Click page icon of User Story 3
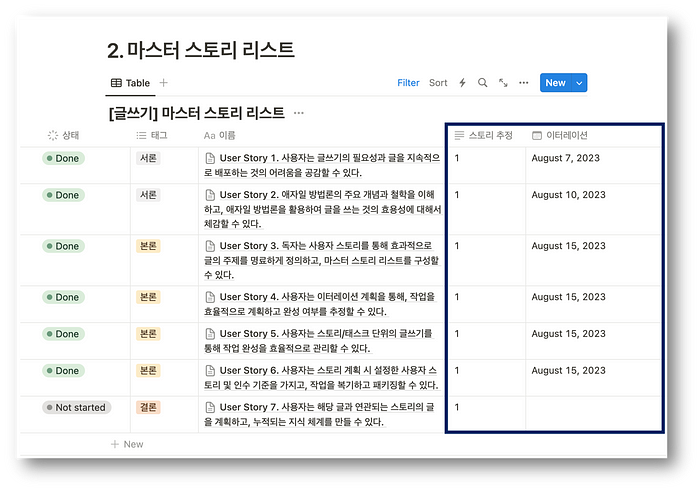The height and width of the screenshot is (492, 700). (210, 246)
